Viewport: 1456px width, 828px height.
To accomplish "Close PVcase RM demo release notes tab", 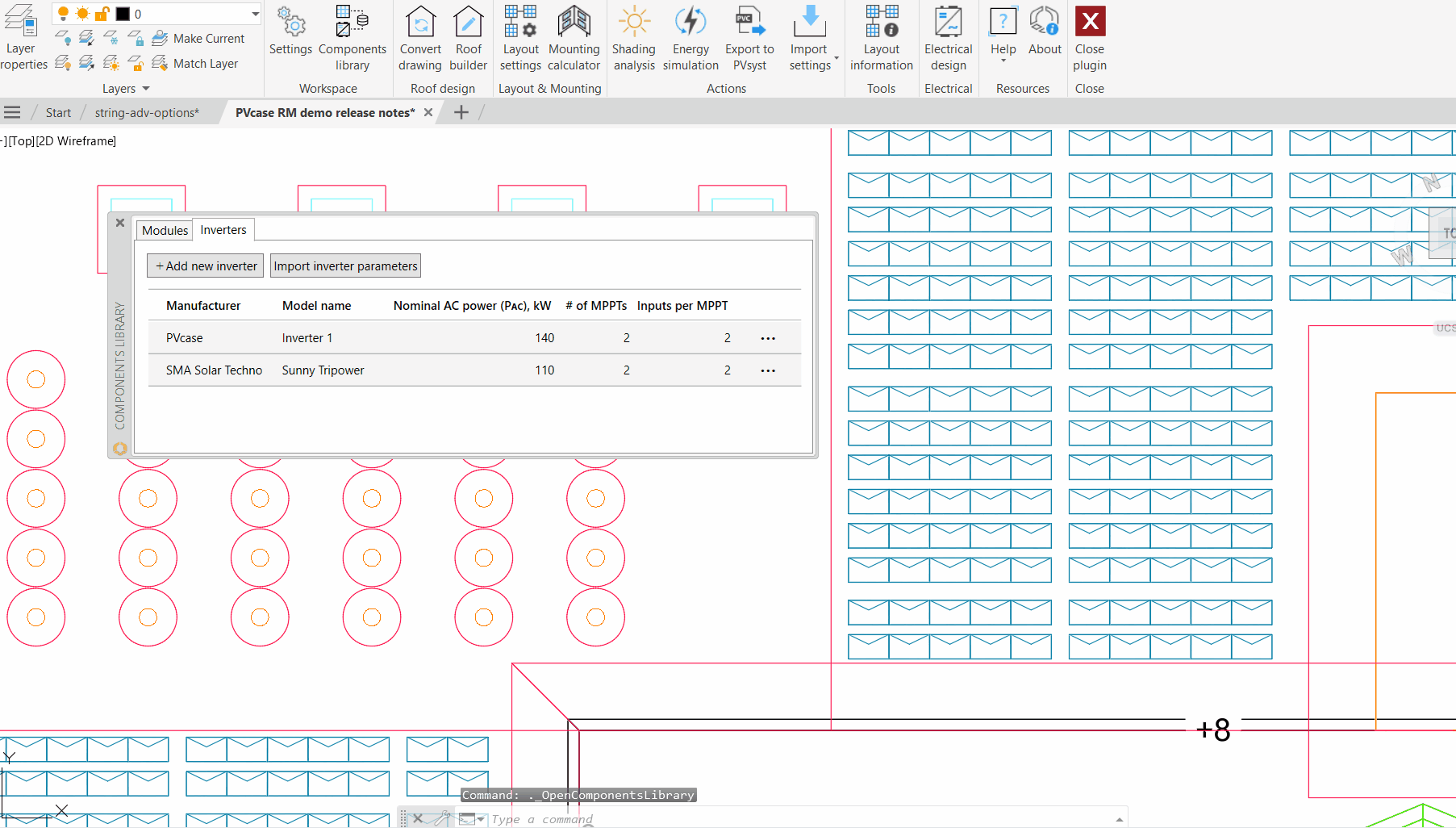I will pyautogui.click(x=428, y=113).
